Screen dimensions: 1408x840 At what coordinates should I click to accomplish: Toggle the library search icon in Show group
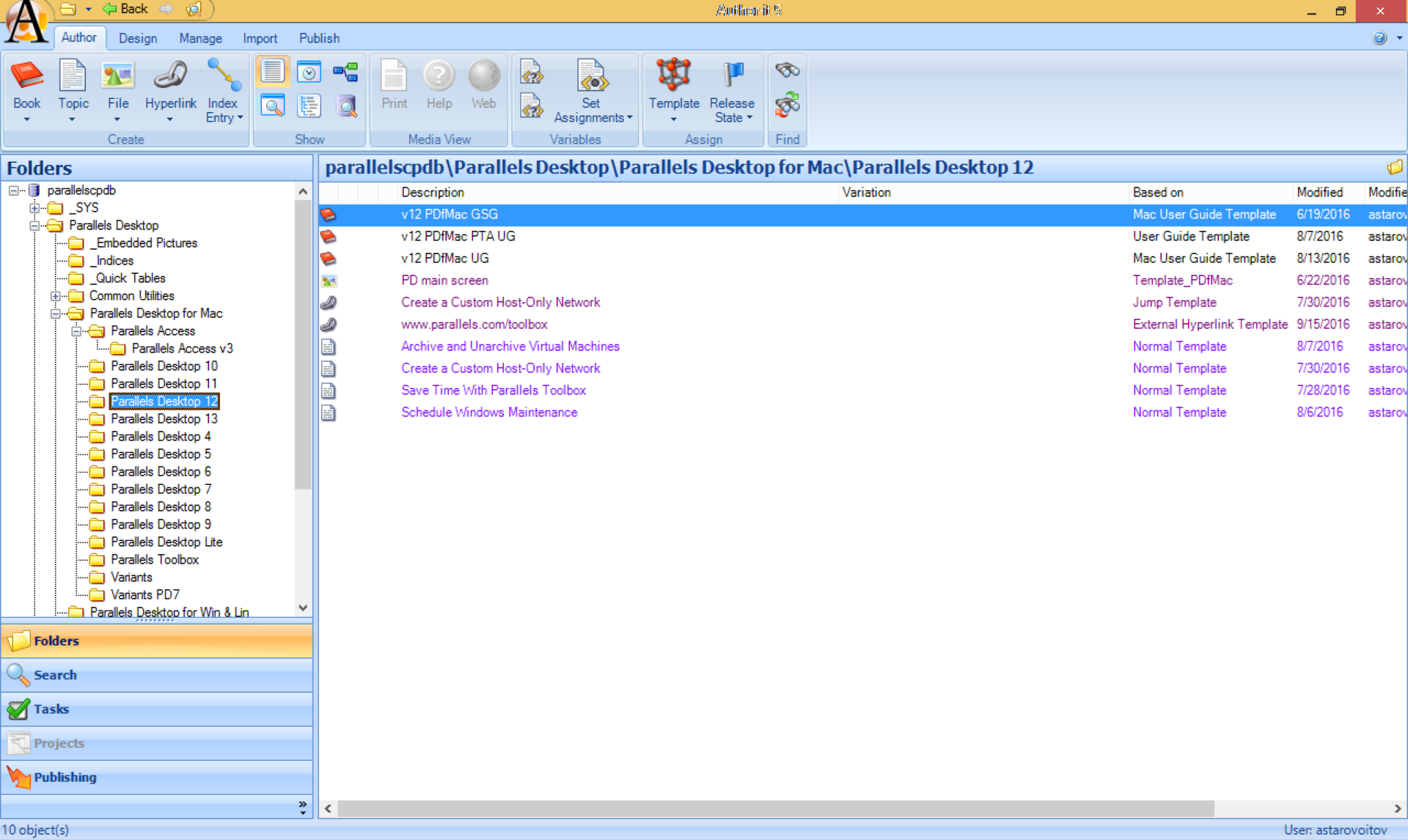pos(345,106)
